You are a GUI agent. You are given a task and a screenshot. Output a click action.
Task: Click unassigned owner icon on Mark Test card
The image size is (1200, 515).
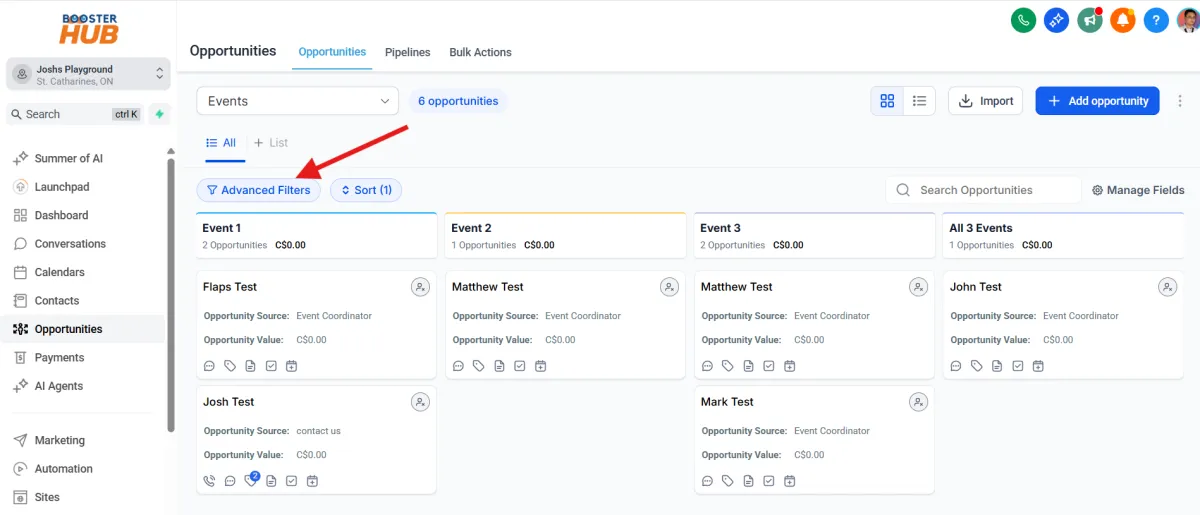pyautogui.click(x=919, y=402)
